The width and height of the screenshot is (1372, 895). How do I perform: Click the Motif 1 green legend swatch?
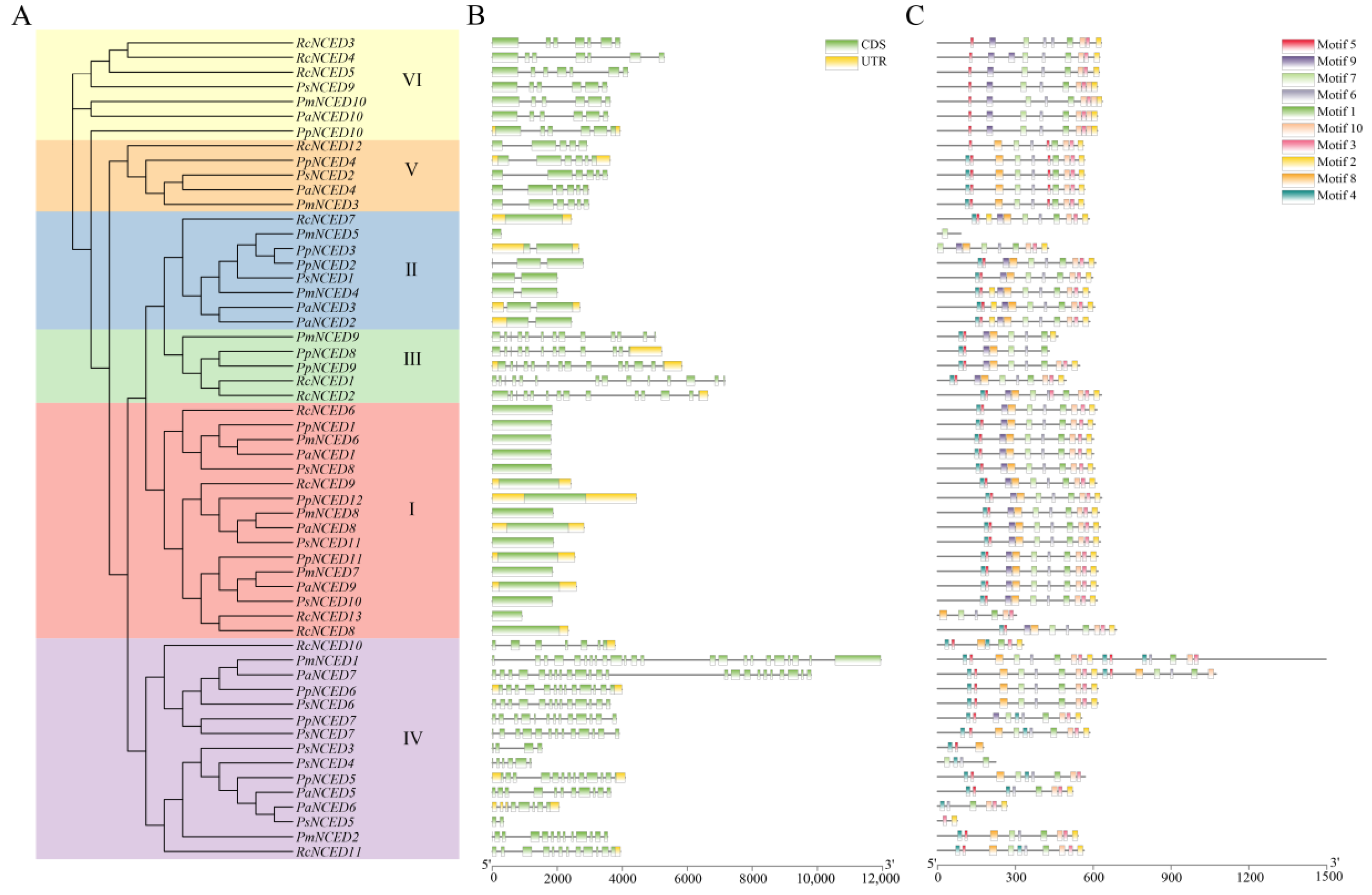tap(1297, 113)
